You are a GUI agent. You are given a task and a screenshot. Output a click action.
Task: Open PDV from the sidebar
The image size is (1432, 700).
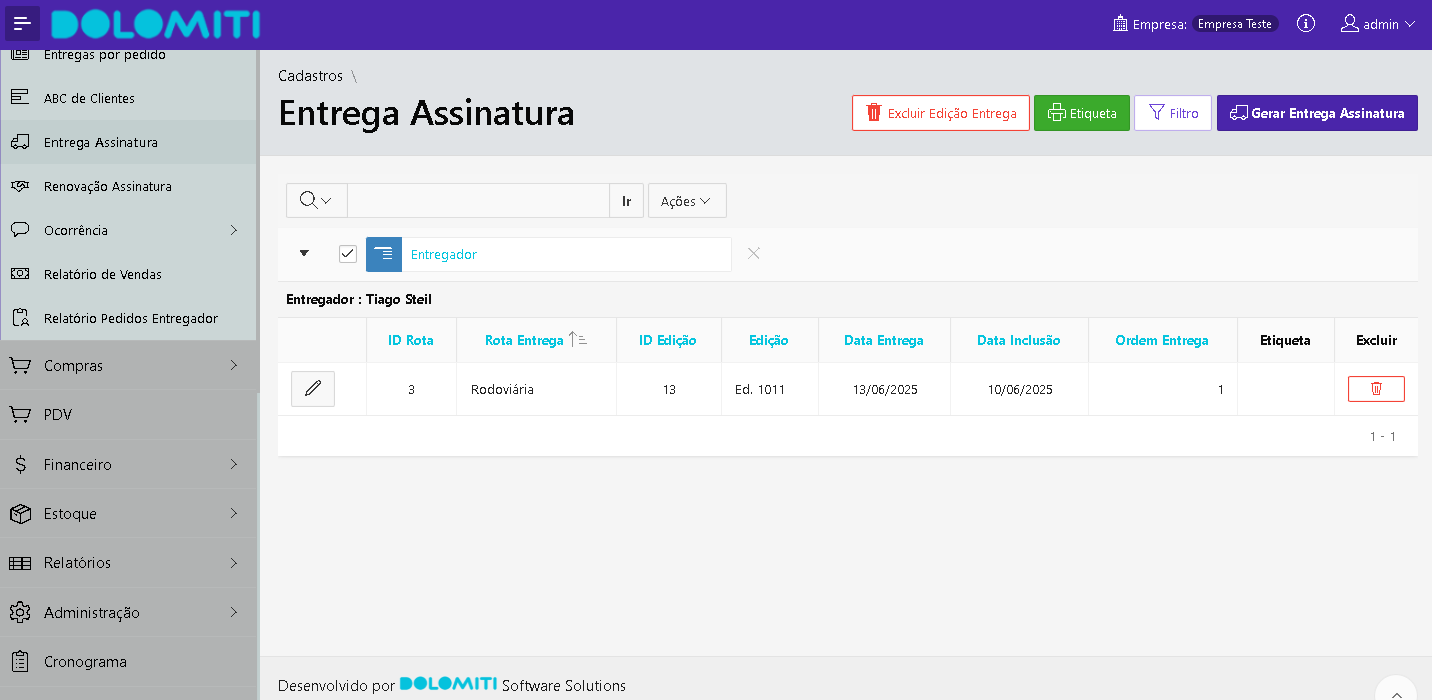coord(58,414)
